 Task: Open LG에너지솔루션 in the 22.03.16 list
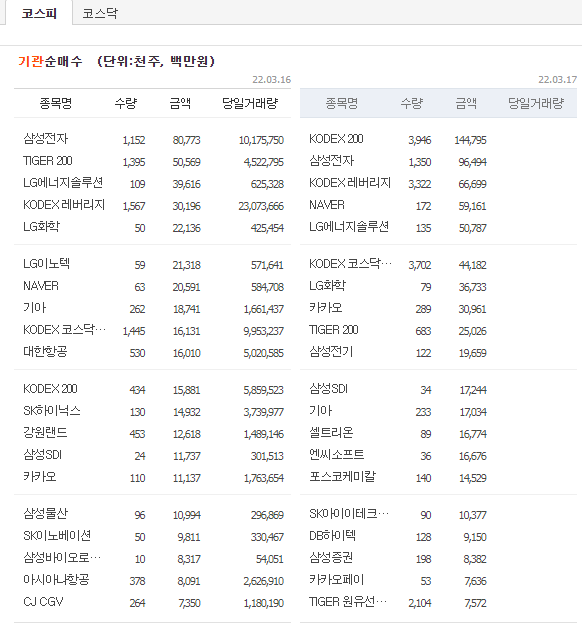(63, 183)
